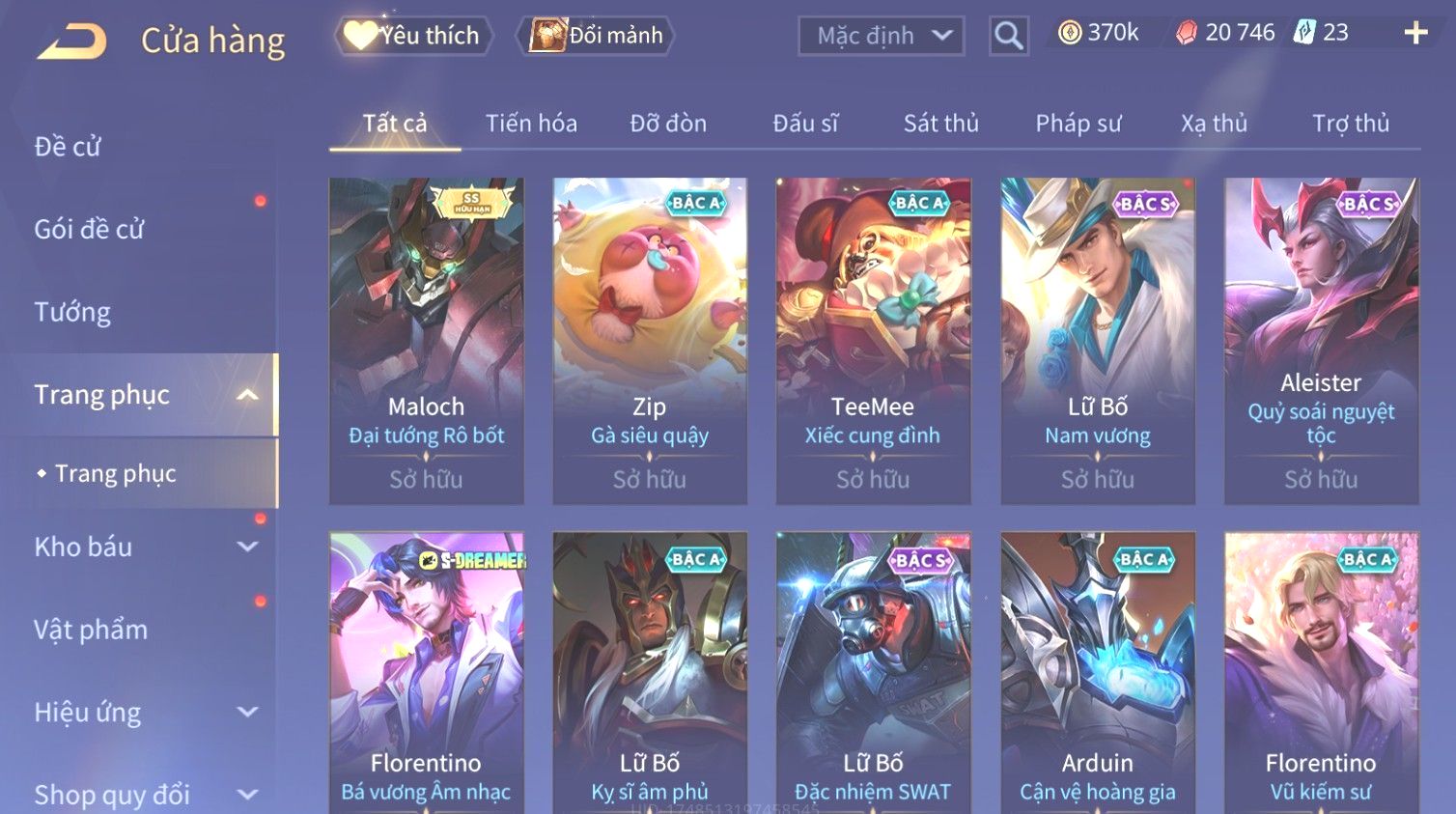Switch to the Sát thủ tab
Viewport: 1456px width, 814px height.
point(941,124)
